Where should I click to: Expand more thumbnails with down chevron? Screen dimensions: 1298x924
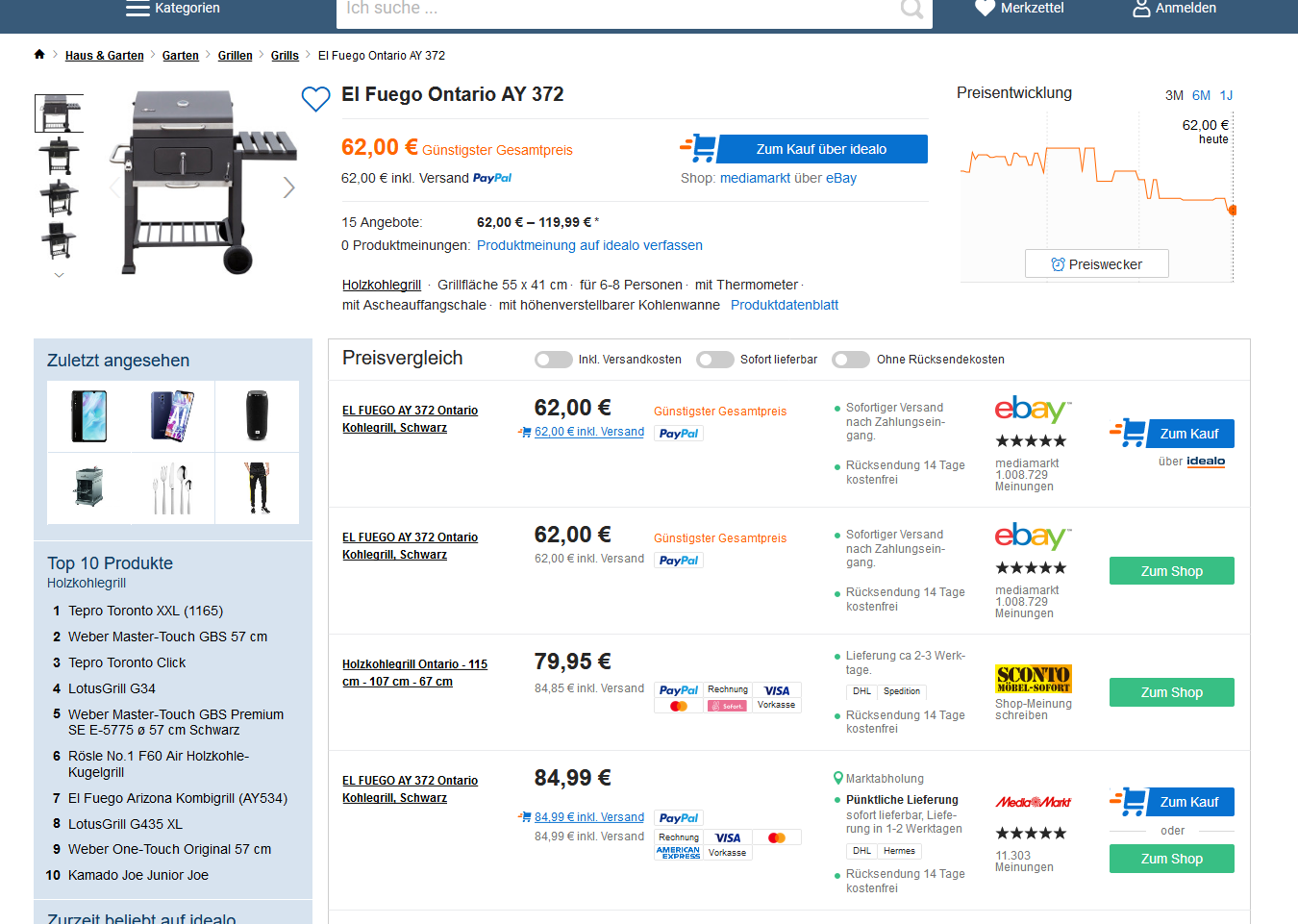click(60, 275)
